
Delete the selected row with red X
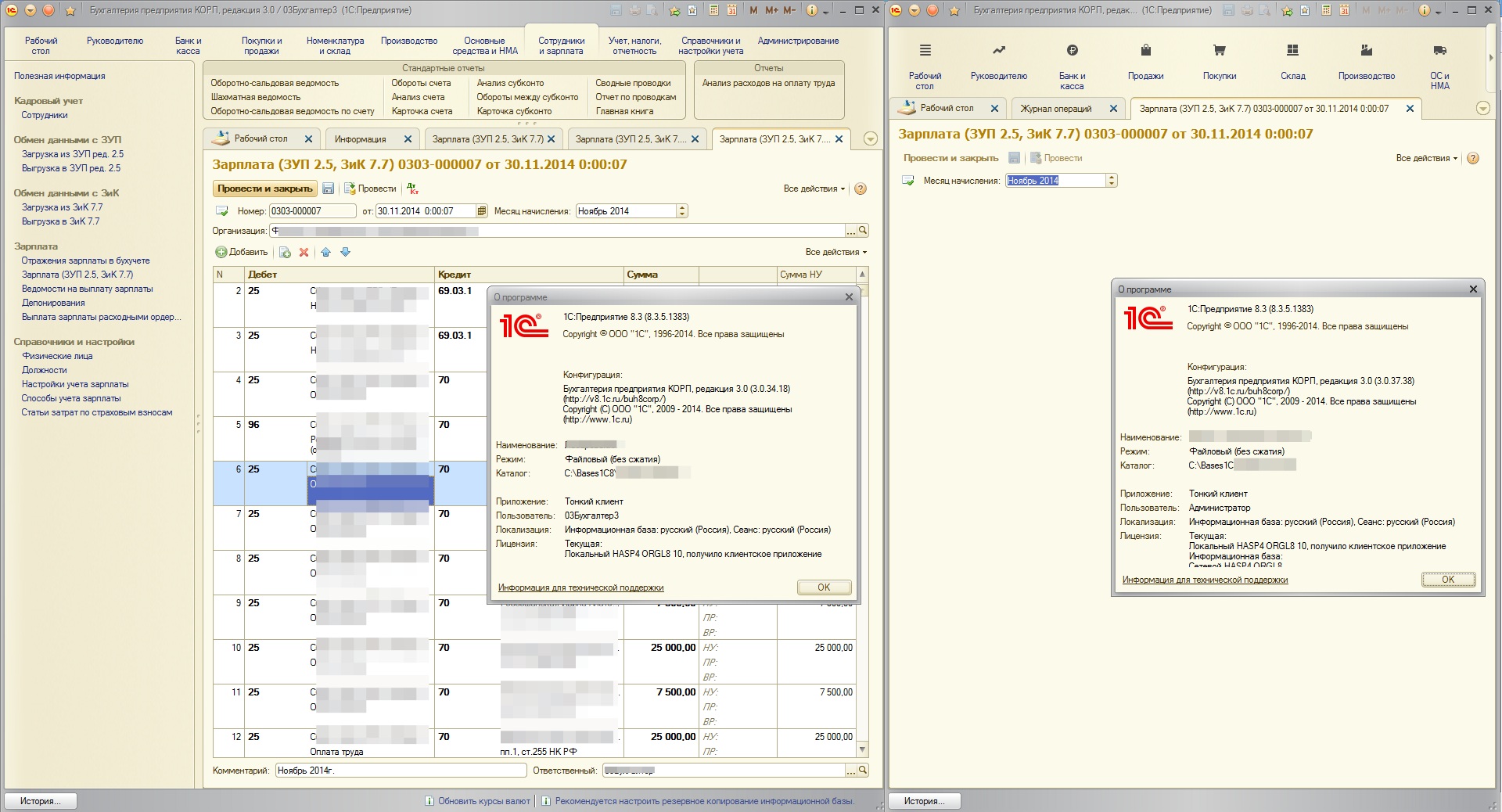click(304, 252)
